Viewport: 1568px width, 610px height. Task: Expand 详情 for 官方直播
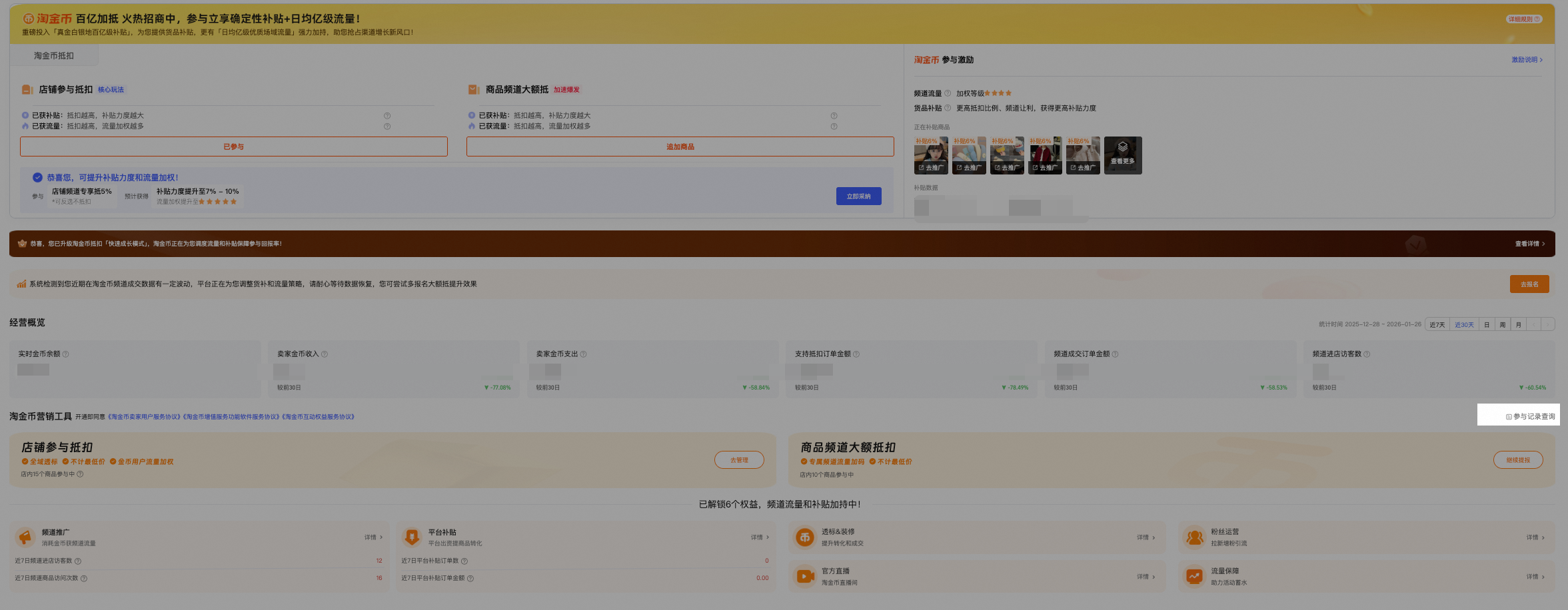click(x=1146, y=577)
